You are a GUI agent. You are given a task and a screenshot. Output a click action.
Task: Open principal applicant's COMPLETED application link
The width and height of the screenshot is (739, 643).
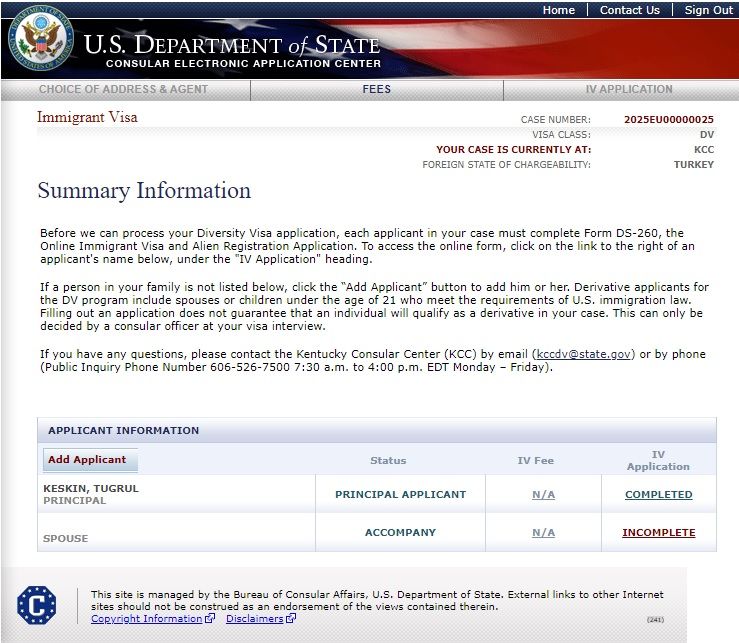[x=658, y=495]
